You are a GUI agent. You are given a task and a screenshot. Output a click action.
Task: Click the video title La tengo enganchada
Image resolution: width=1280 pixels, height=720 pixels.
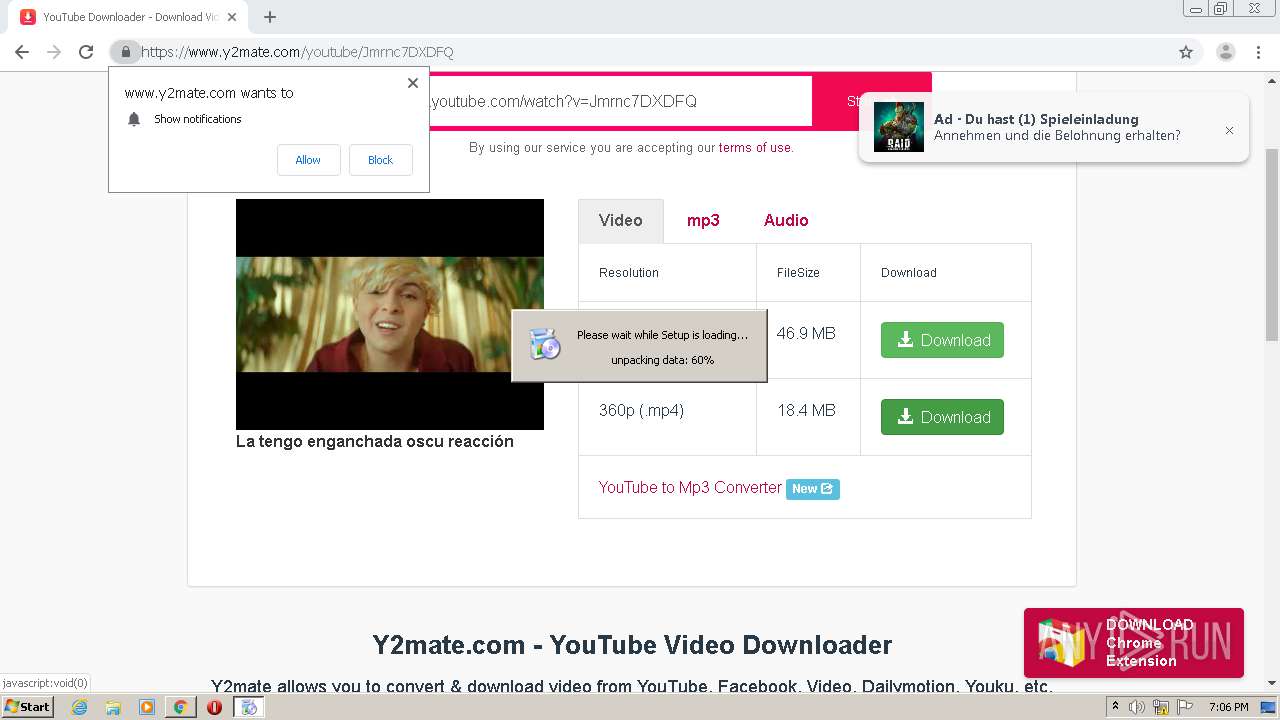(x=375, y=441)
